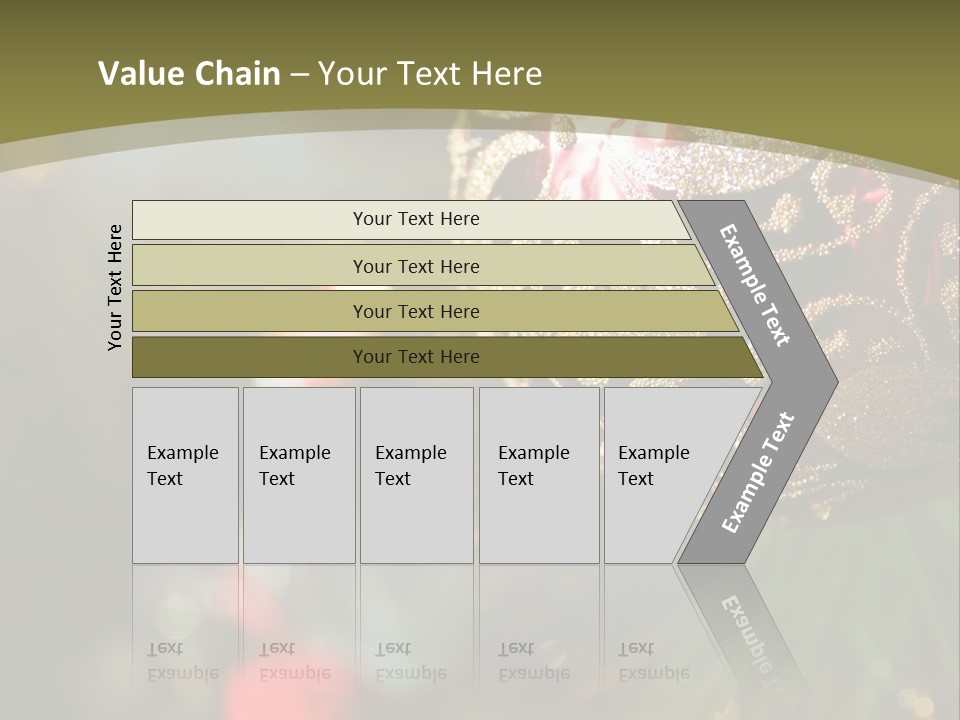
Task: Select the vertical 'Your Text Here' side label
Action: click(x=115, y=288)
